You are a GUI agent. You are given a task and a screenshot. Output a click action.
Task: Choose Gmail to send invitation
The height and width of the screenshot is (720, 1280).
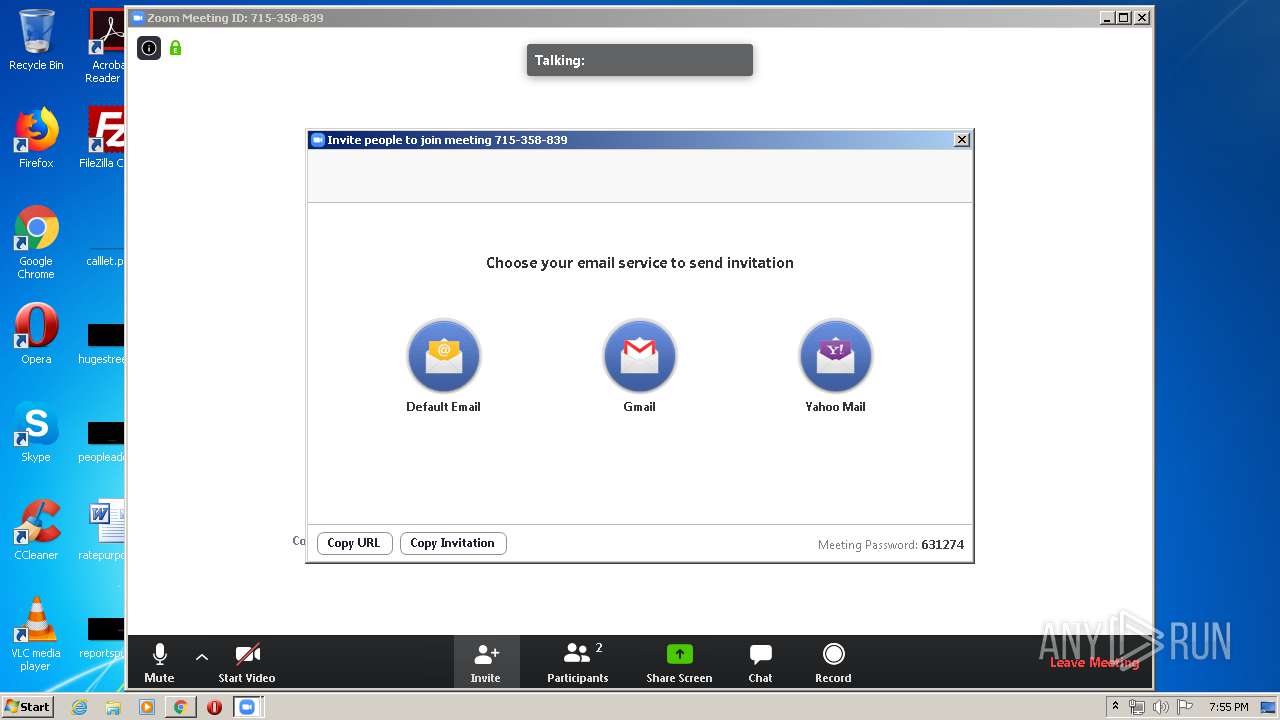point(639,365)
